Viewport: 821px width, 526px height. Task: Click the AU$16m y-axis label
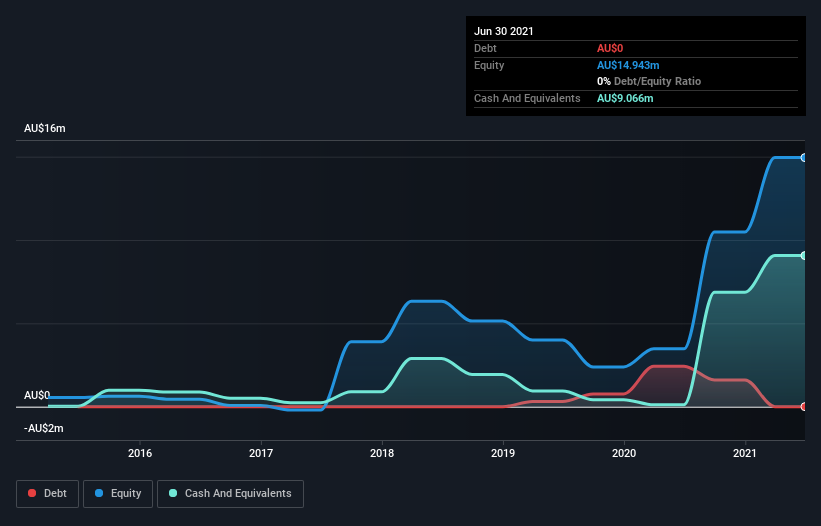[45, 128]
